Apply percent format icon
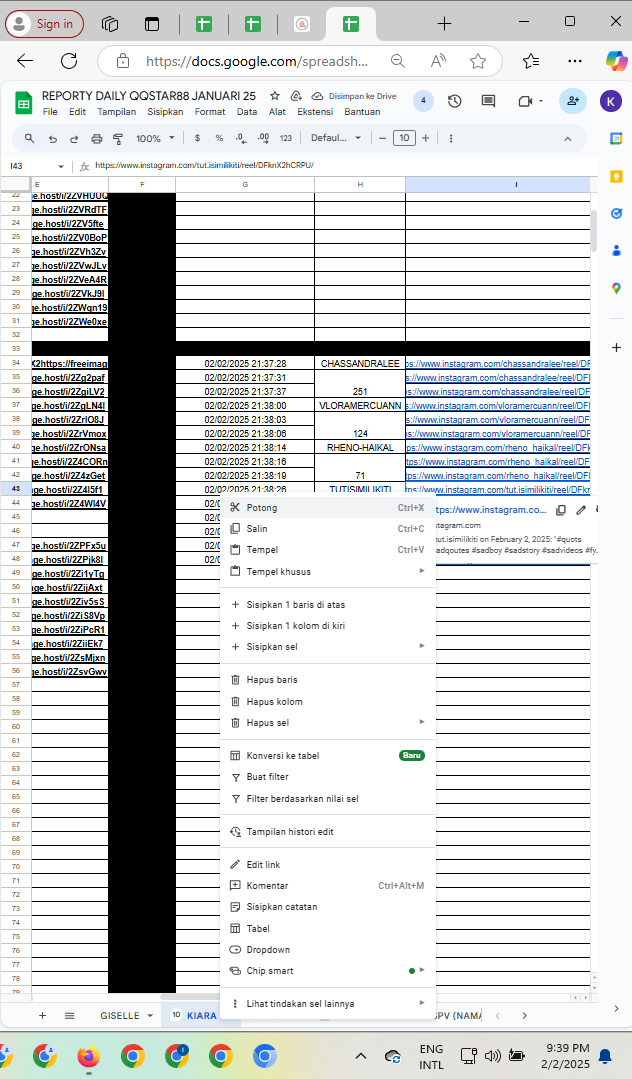The width and height of the screenshot is (632, 1079). (x=219, y=138)
